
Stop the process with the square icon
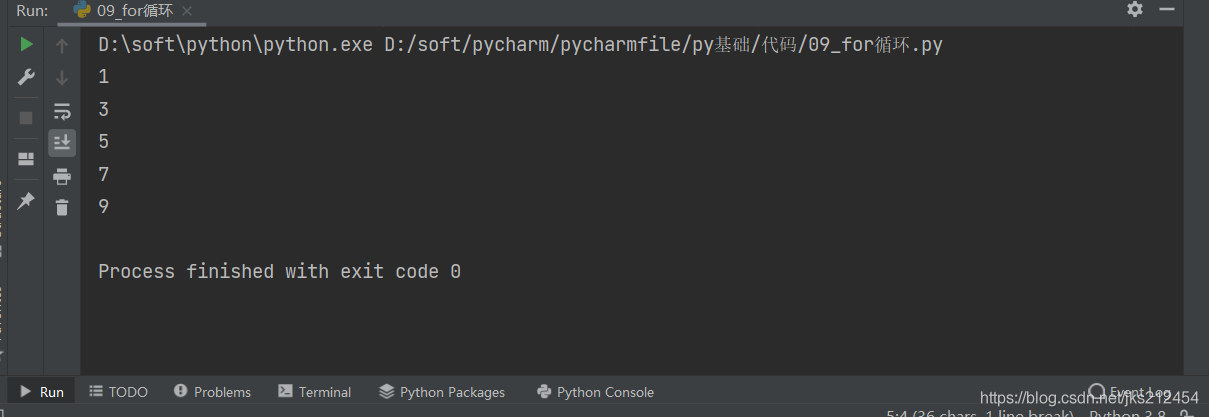pos(26,117)
